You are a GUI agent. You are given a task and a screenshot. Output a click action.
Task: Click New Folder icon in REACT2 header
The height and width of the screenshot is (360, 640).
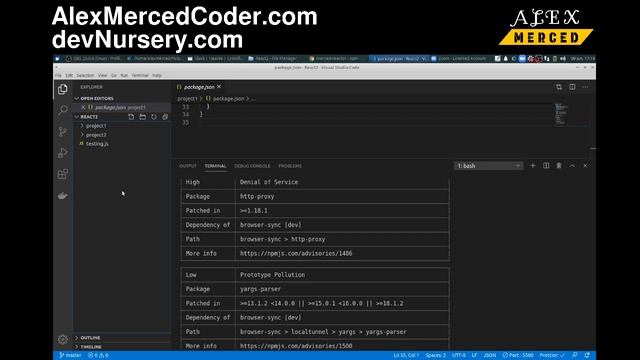coord(142,117)
